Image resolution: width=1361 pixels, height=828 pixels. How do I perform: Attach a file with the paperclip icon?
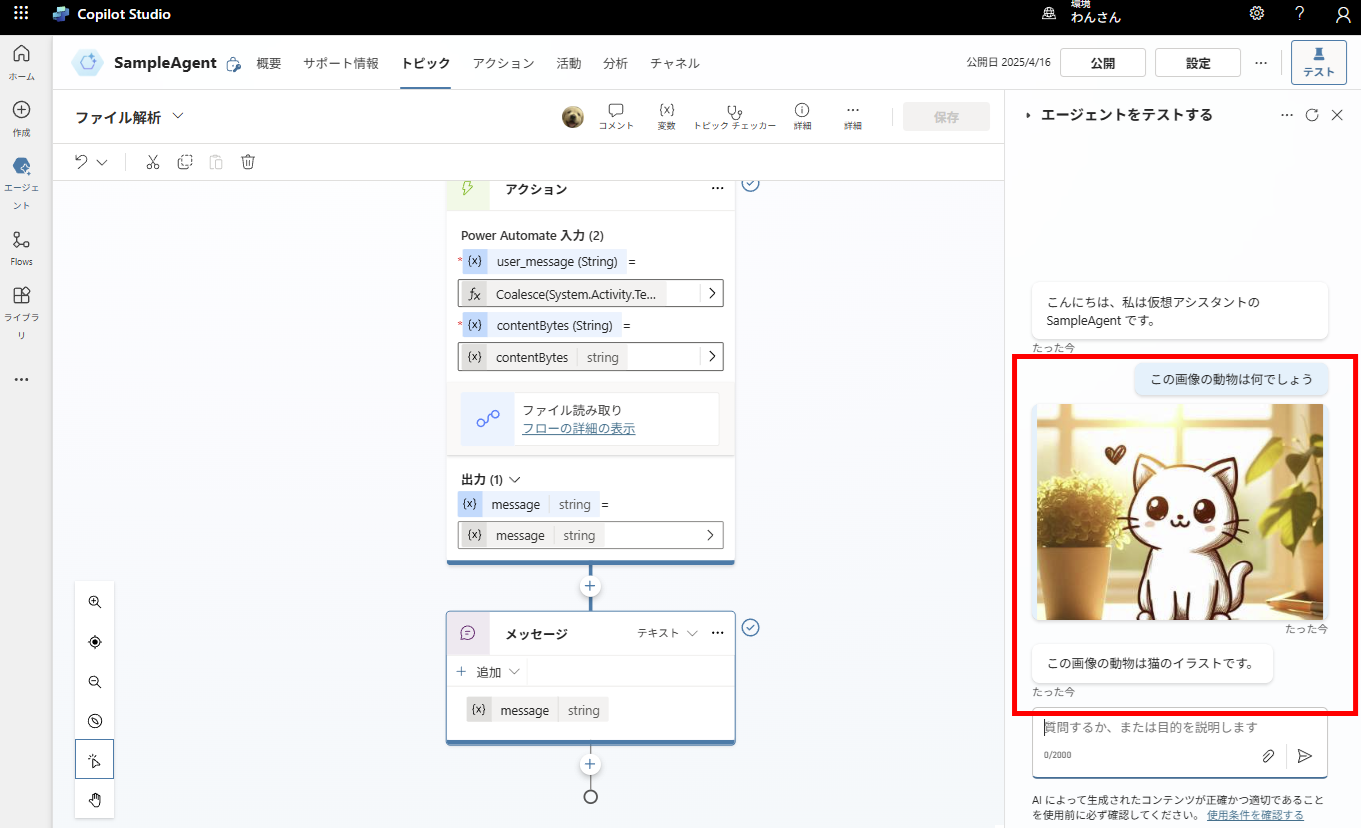point(1268,756)
